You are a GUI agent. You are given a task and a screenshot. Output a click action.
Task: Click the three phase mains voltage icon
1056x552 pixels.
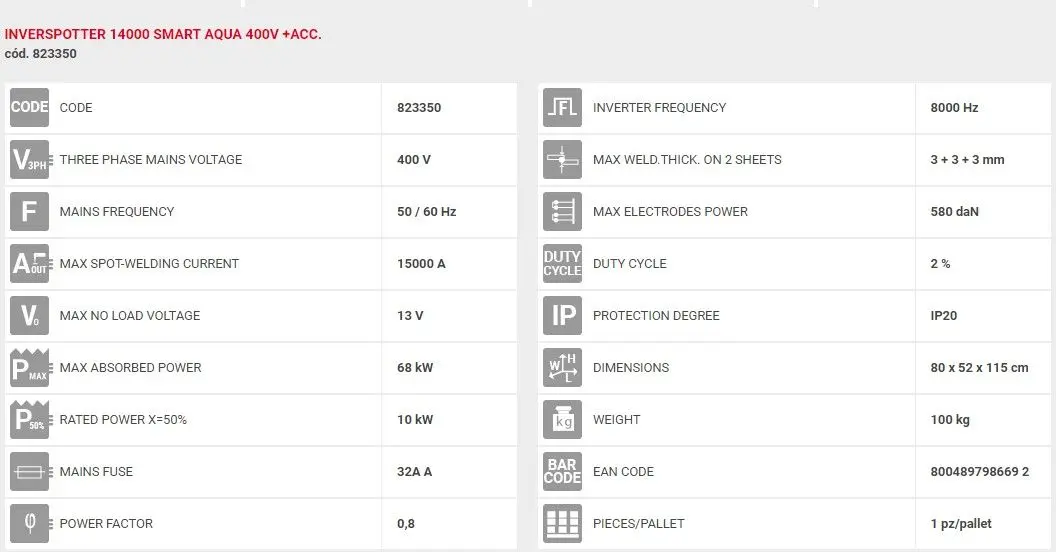point(29,160)
